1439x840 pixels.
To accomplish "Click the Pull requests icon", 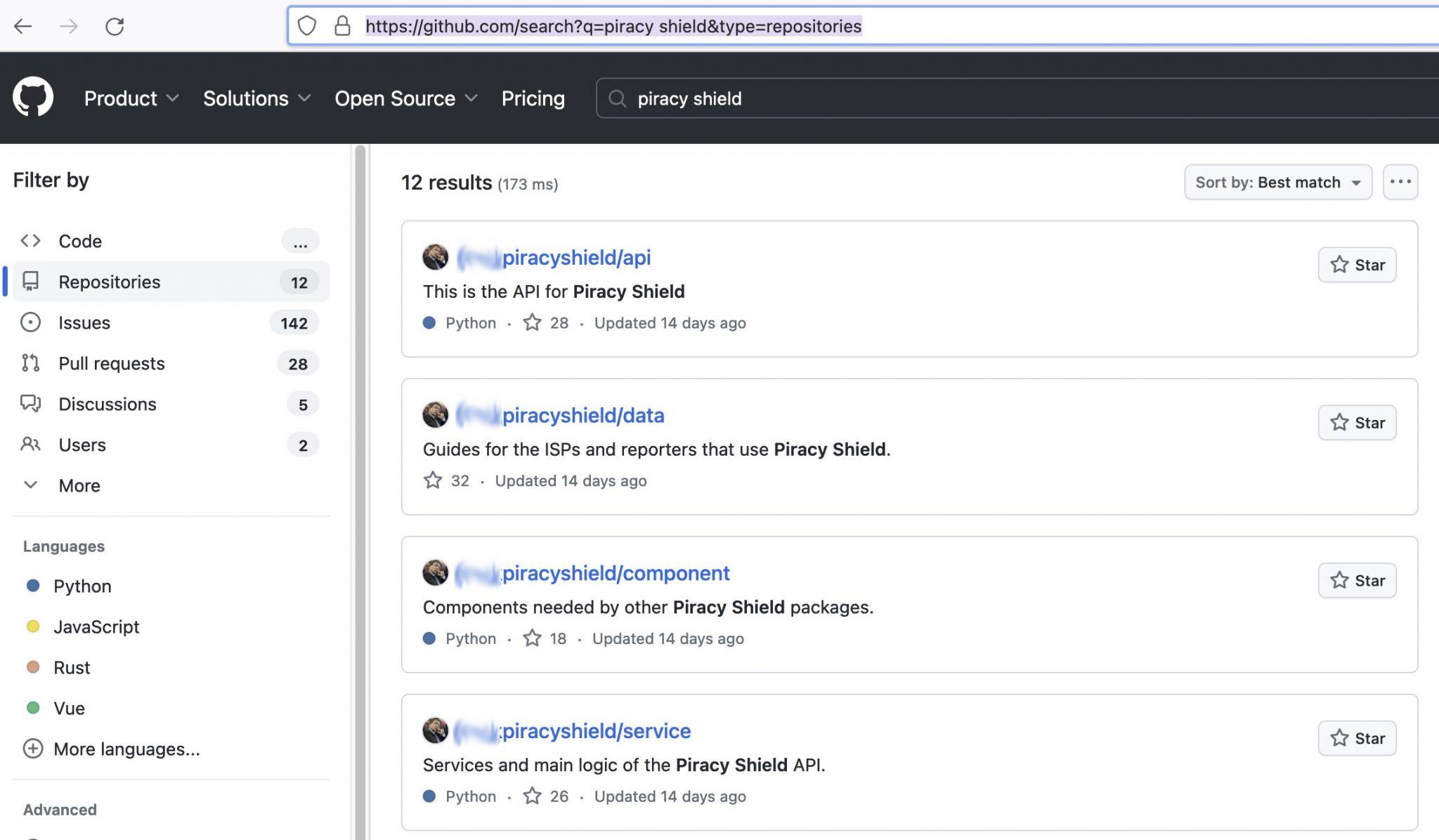I will (x=31, y=363).
